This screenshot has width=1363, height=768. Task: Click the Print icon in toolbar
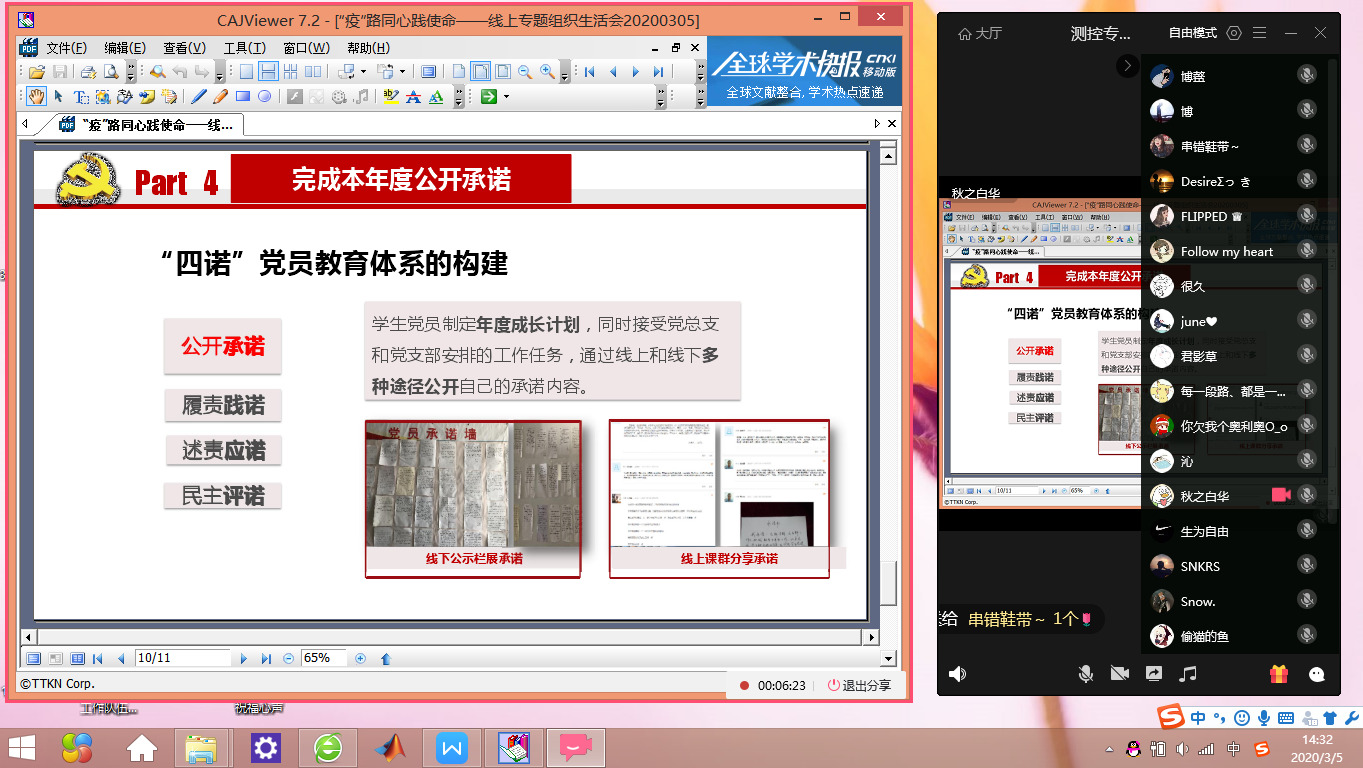click(87, 72)
